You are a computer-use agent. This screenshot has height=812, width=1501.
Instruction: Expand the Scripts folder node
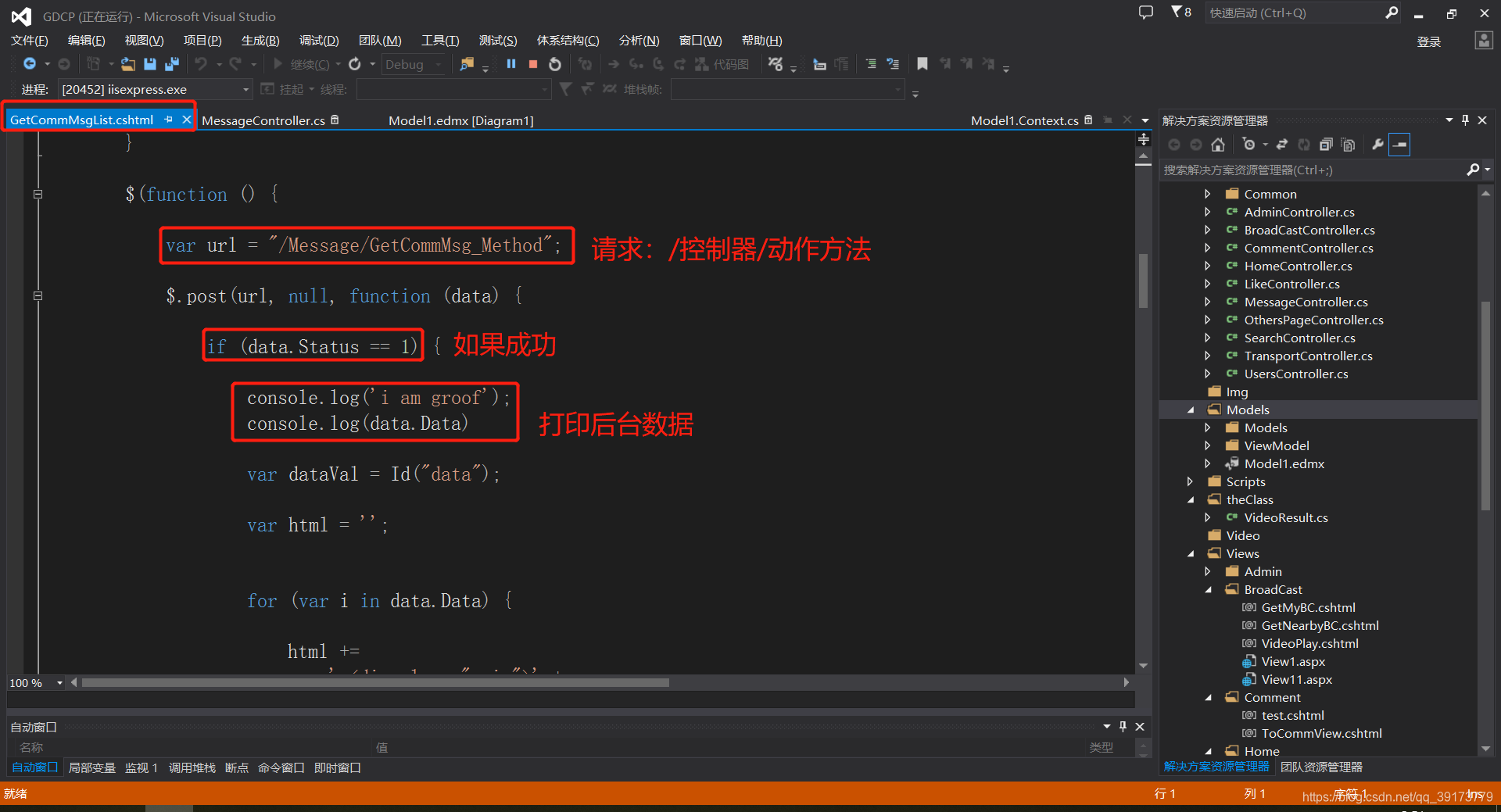pyautogui.click(x=1191, y=481)
